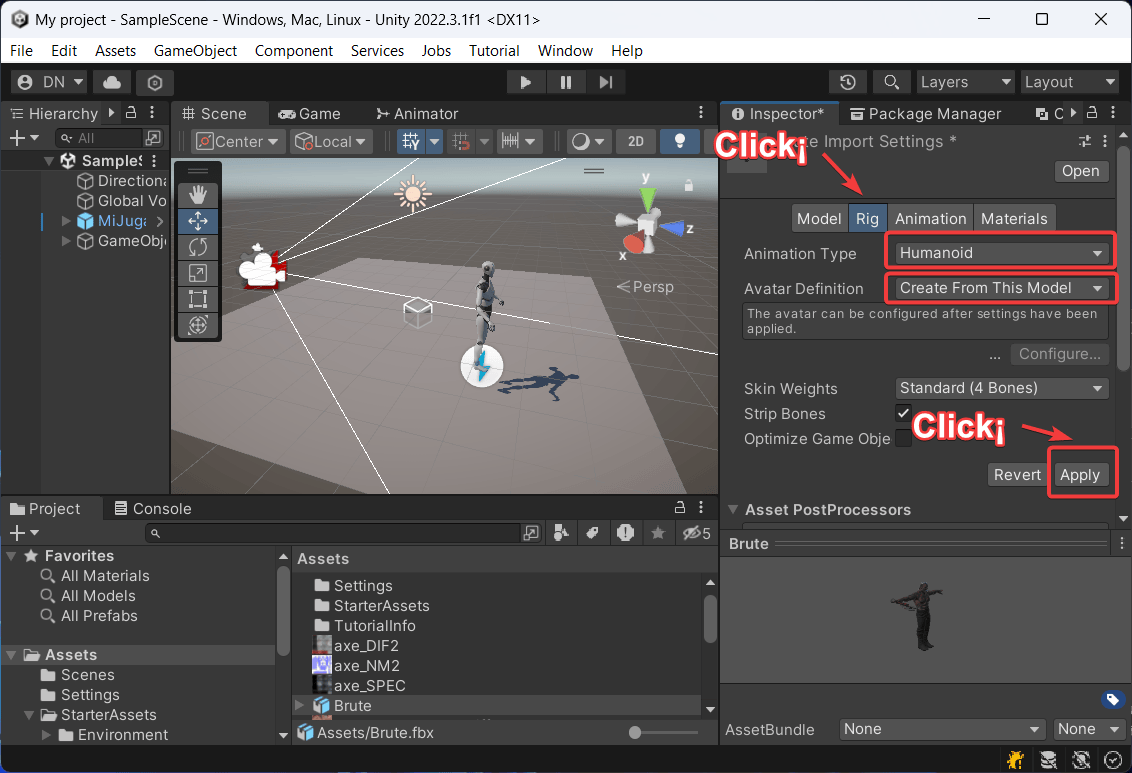Open the Undo History icon

click(x=848, y=82)
